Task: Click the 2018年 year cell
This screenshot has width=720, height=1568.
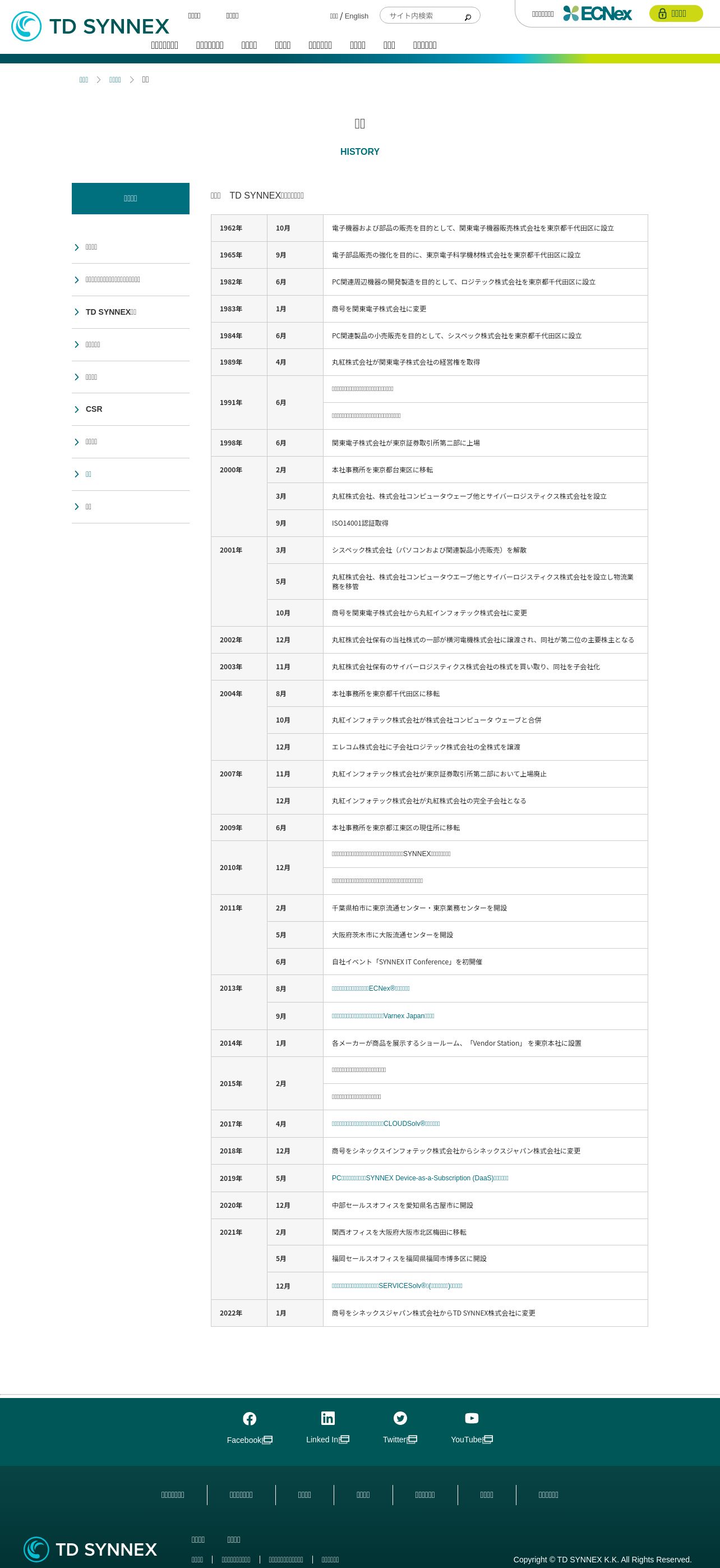Action: 238,1151
